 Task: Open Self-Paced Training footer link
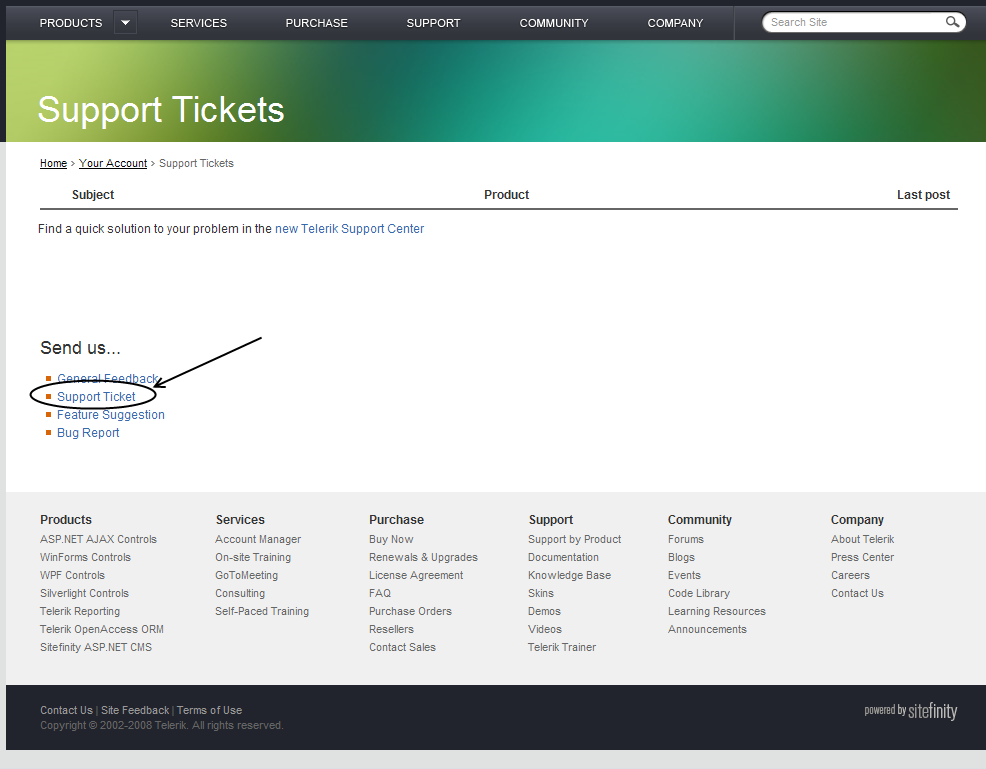tap(262, 611)
